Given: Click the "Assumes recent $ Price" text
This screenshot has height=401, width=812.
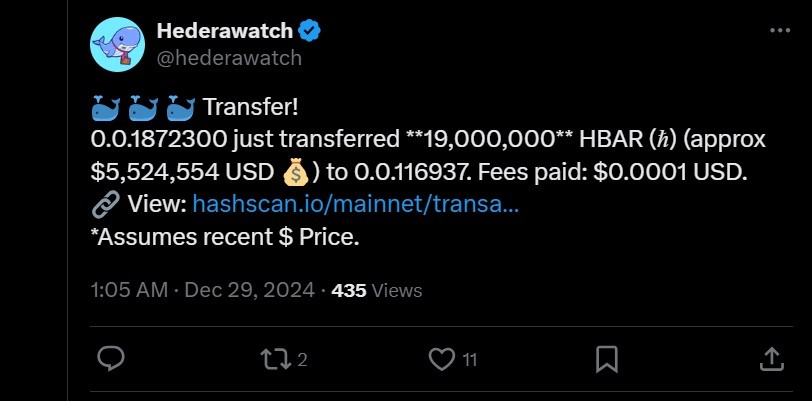Looking at the screenshot, I should point(224,238).
